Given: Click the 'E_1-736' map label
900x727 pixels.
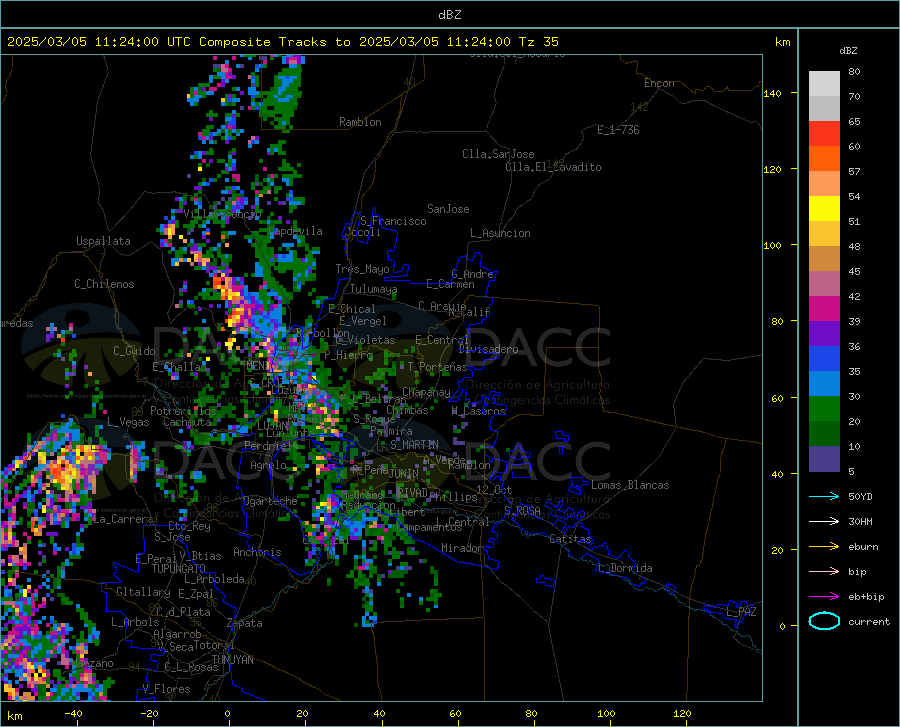Looking at the screenshot, I should pos(618,130).
